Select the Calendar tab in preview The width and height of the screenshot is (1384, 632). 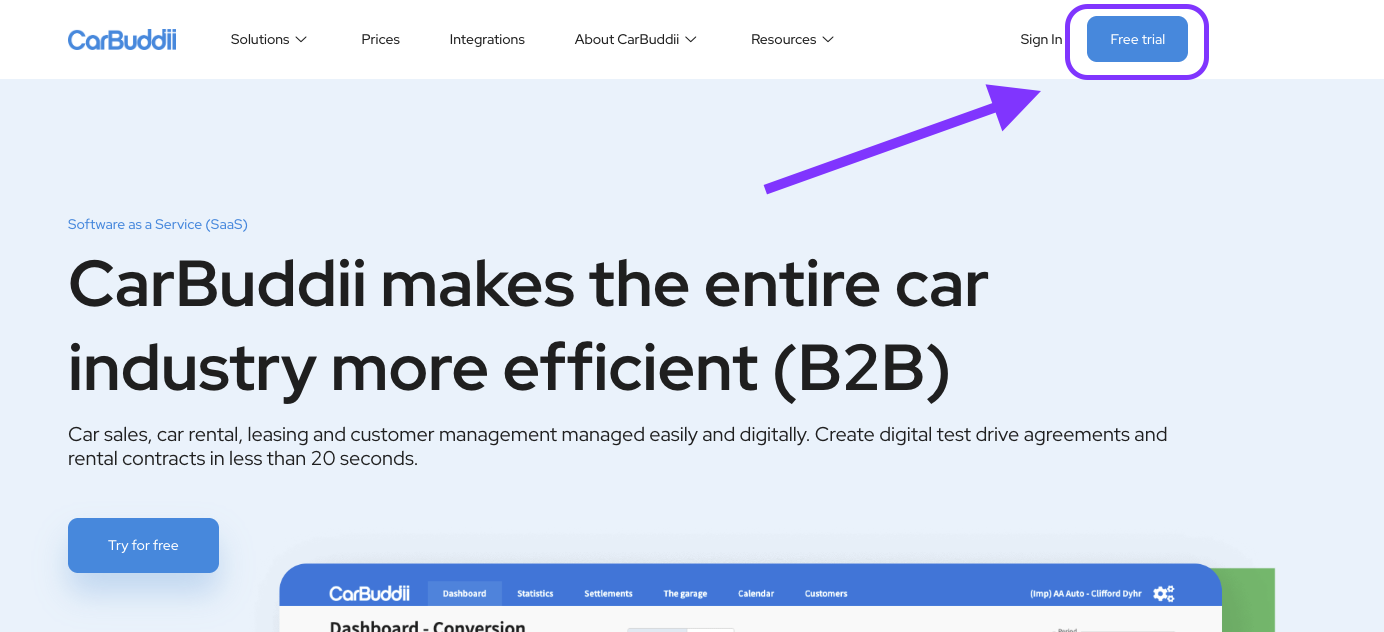(756, 593)
